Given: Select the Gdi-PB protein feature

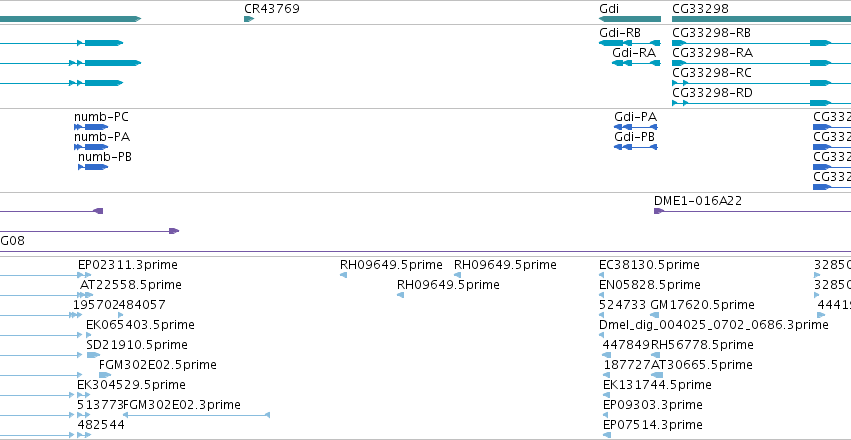Looking at the screenshot, I should coord(636,147).
